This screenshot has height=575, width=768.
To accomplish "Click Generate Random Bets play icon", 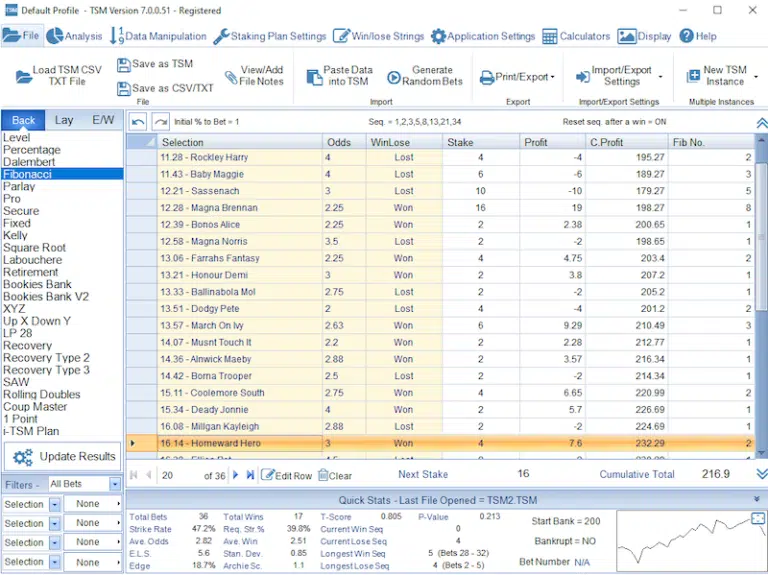I will pos(393,77).
